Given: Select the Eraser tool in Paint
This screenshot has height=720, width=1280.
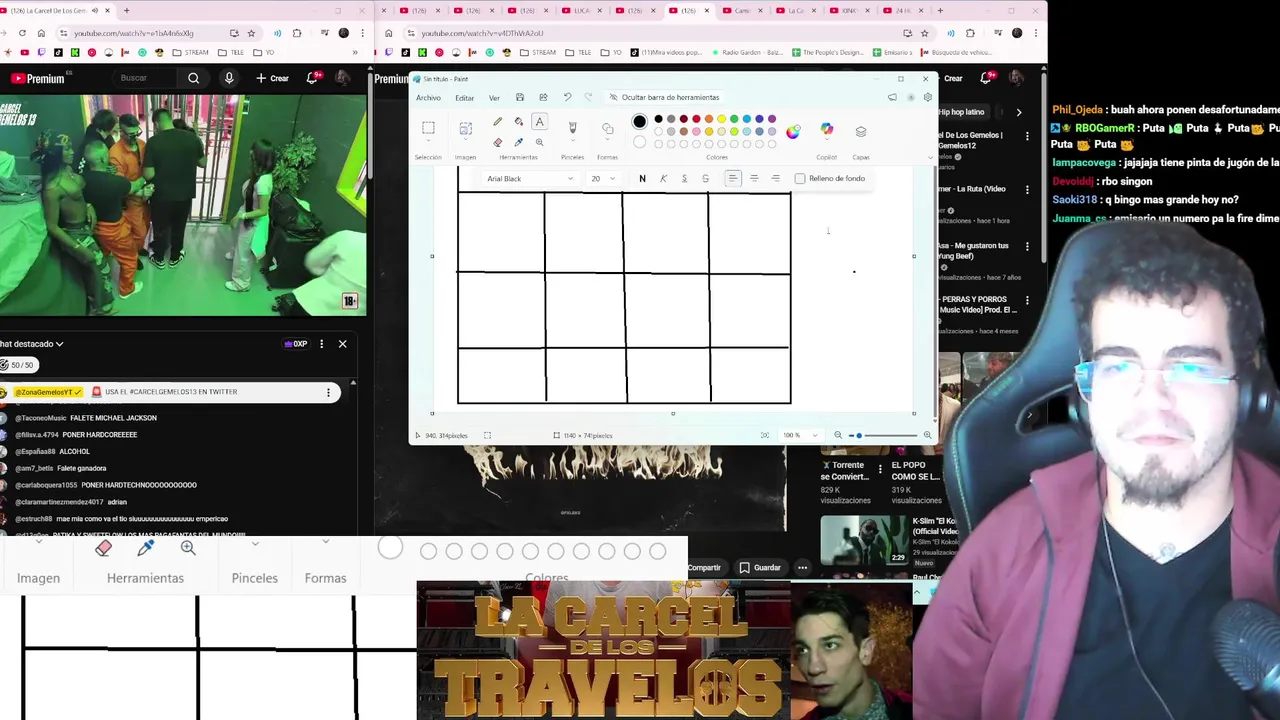Looking at the screenshot, I should click(497, 142).
